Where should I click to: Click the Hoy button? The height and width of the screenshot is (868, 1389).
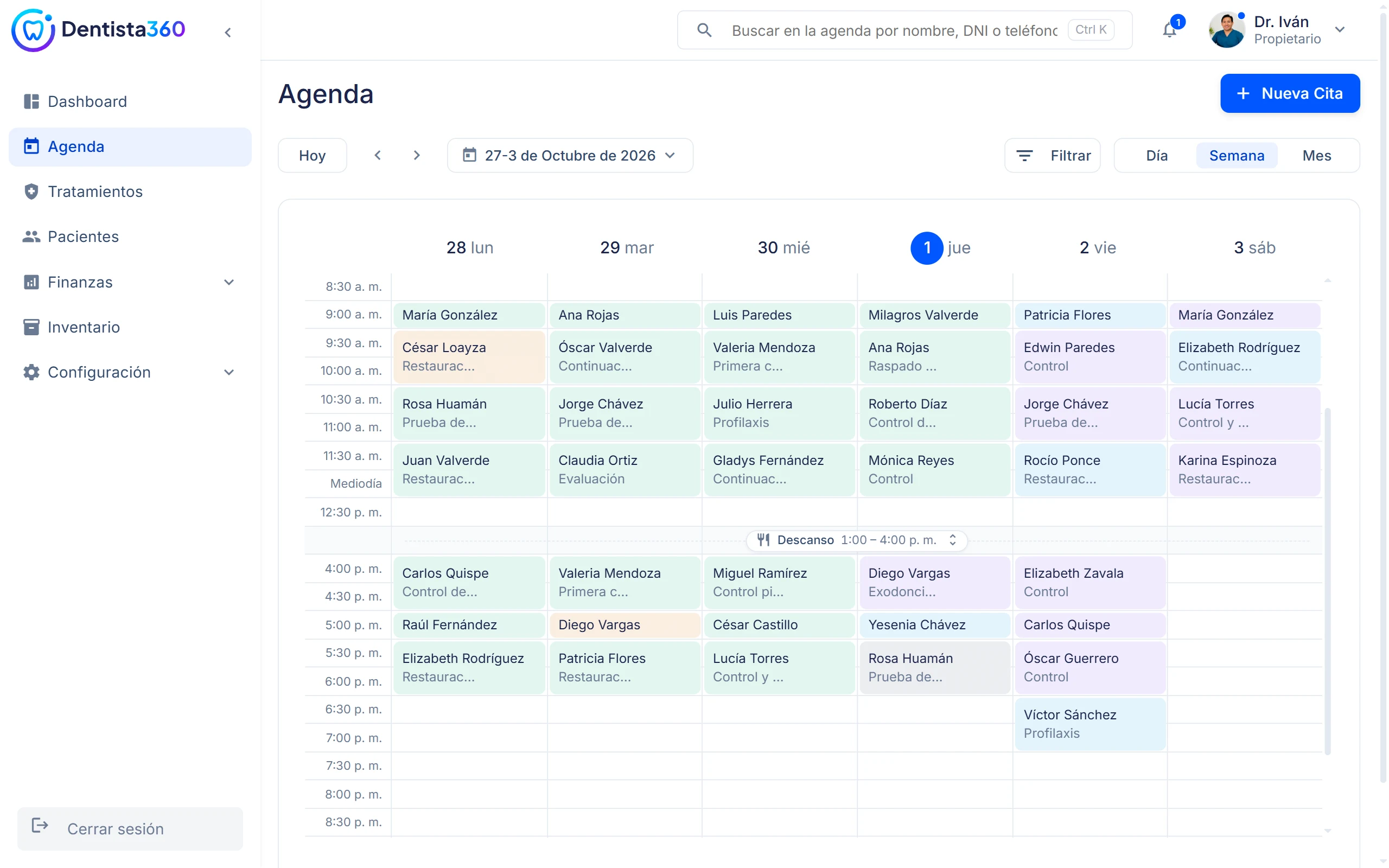pos(312,155)
